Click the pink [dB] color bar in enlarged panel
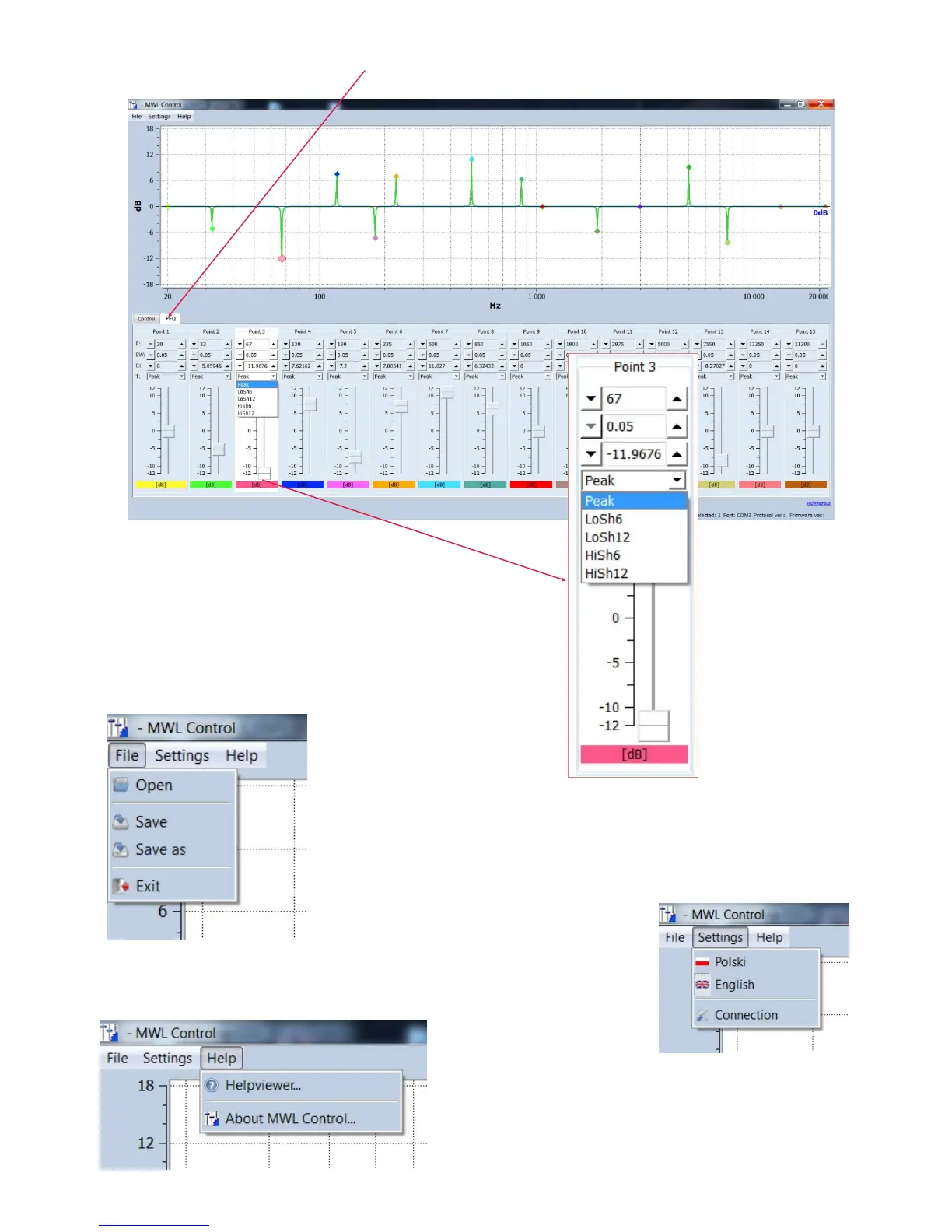952x1232 pixels. pos(634,754)
